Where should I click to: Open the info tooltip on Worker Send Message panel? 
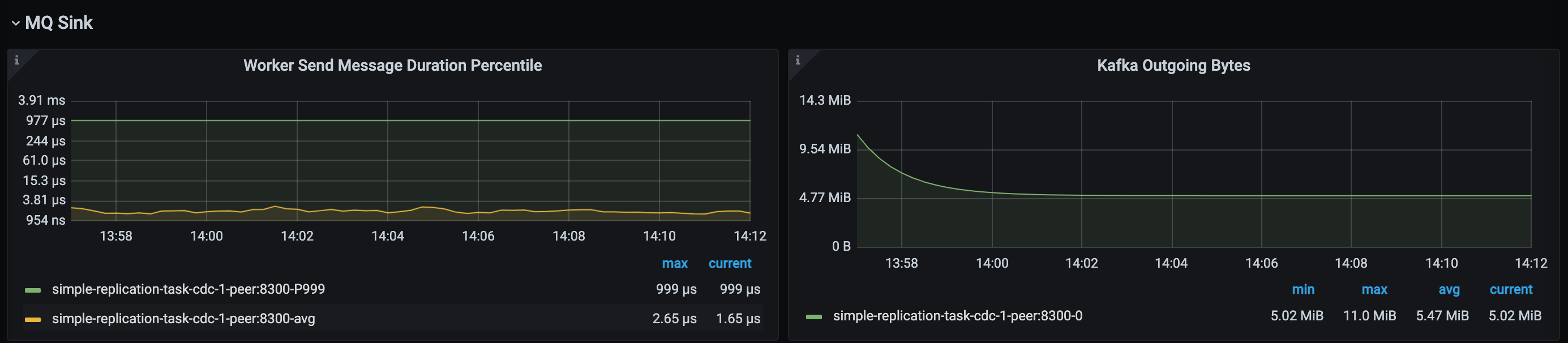[x=16, y=61]
